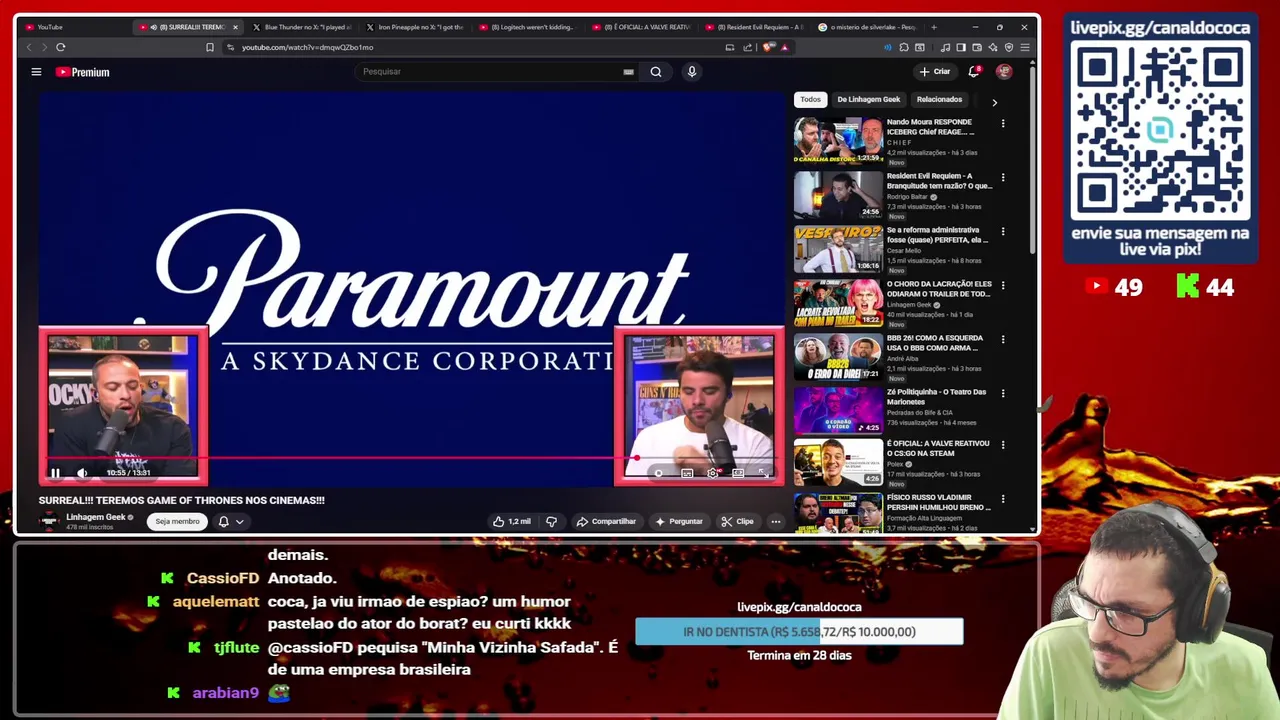Click the youtube.com address bar URL

[308, 47]
